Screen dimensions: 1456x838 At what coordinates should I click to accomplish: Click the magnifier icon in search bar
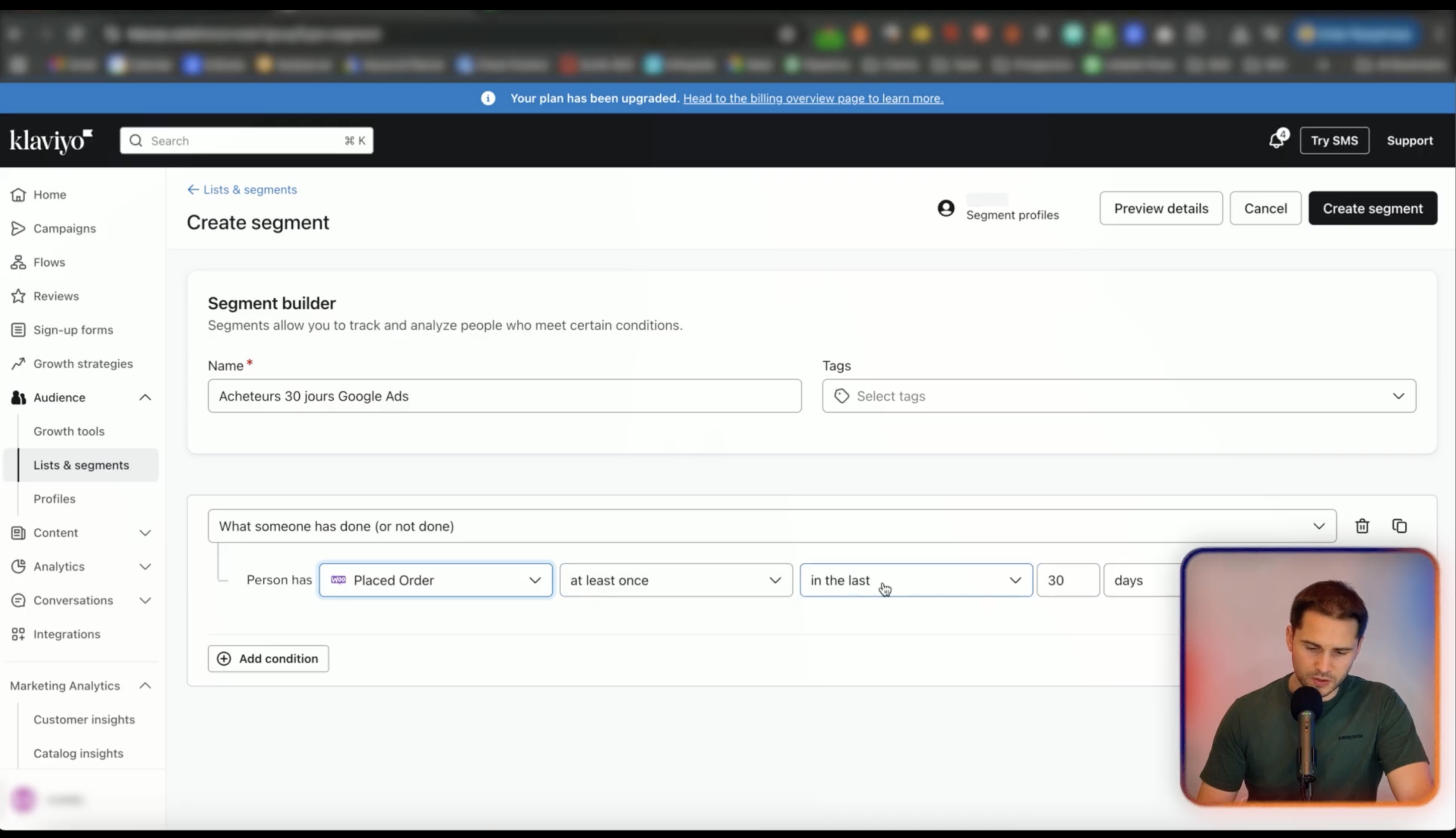pos(136,141)
